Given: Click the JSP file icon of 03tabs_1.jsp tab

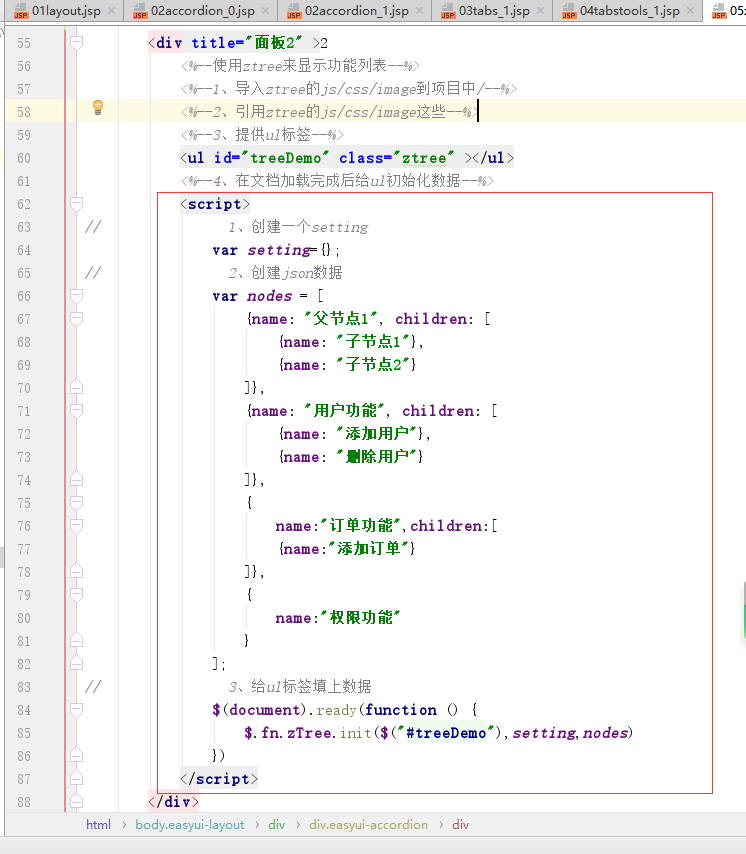Looking at the screenshot, I should (448, 11).
